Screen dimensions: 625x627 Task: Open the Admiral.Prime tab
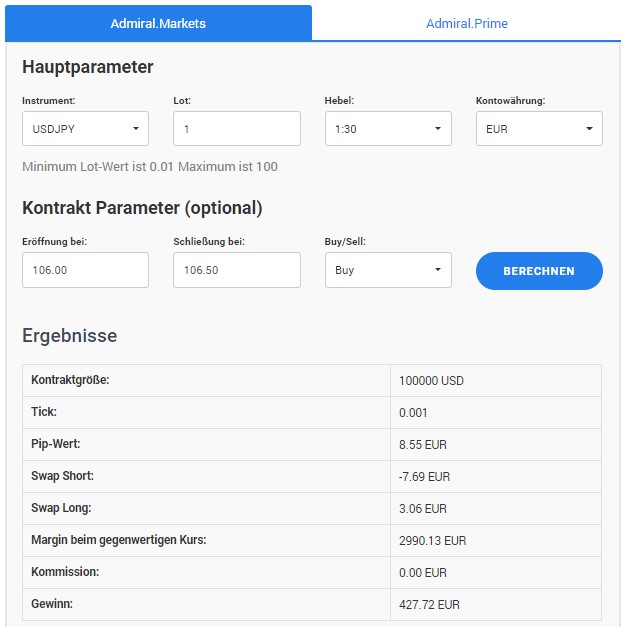pos(466,23)
